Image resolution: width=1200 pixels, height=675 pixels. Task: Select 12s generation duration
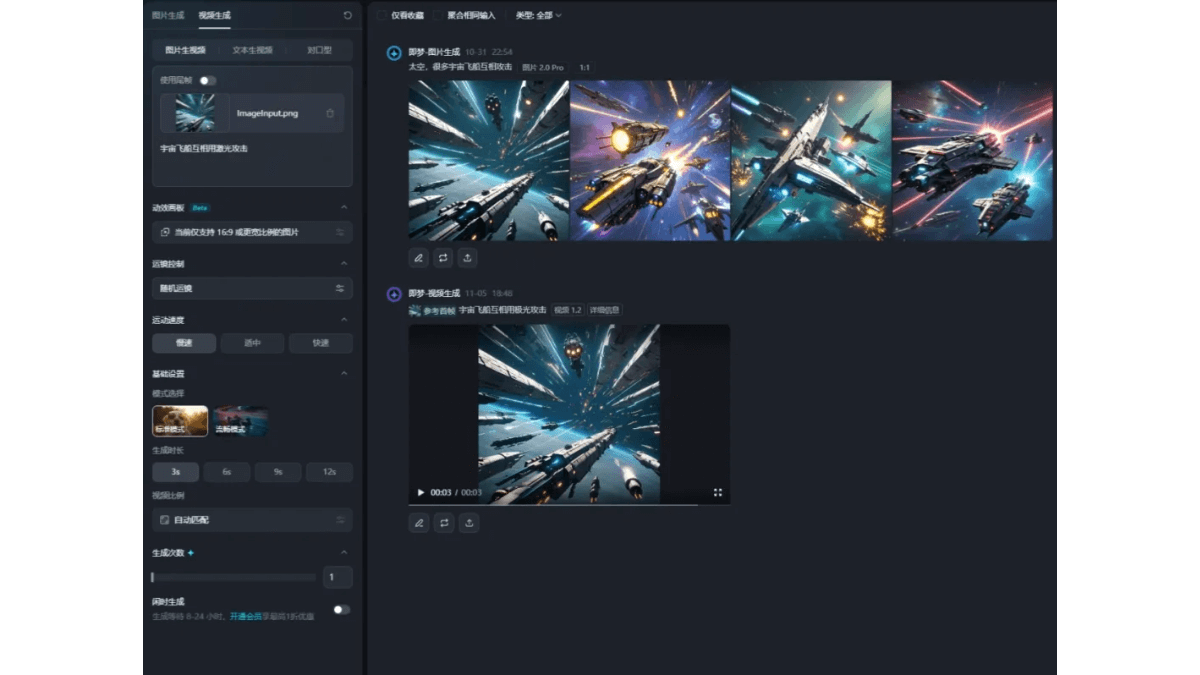click(x=329, y=472)
